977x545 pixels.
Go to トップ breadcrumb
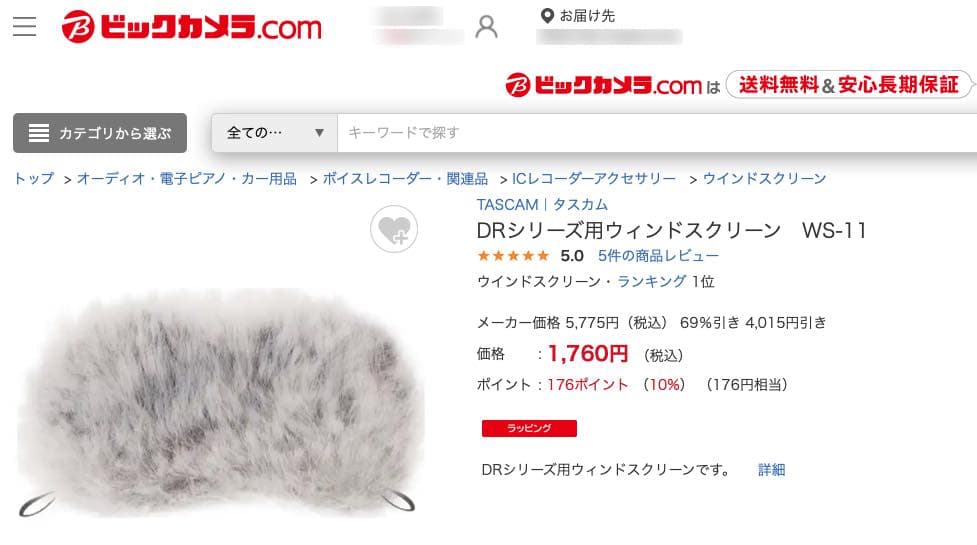(34, 179)
